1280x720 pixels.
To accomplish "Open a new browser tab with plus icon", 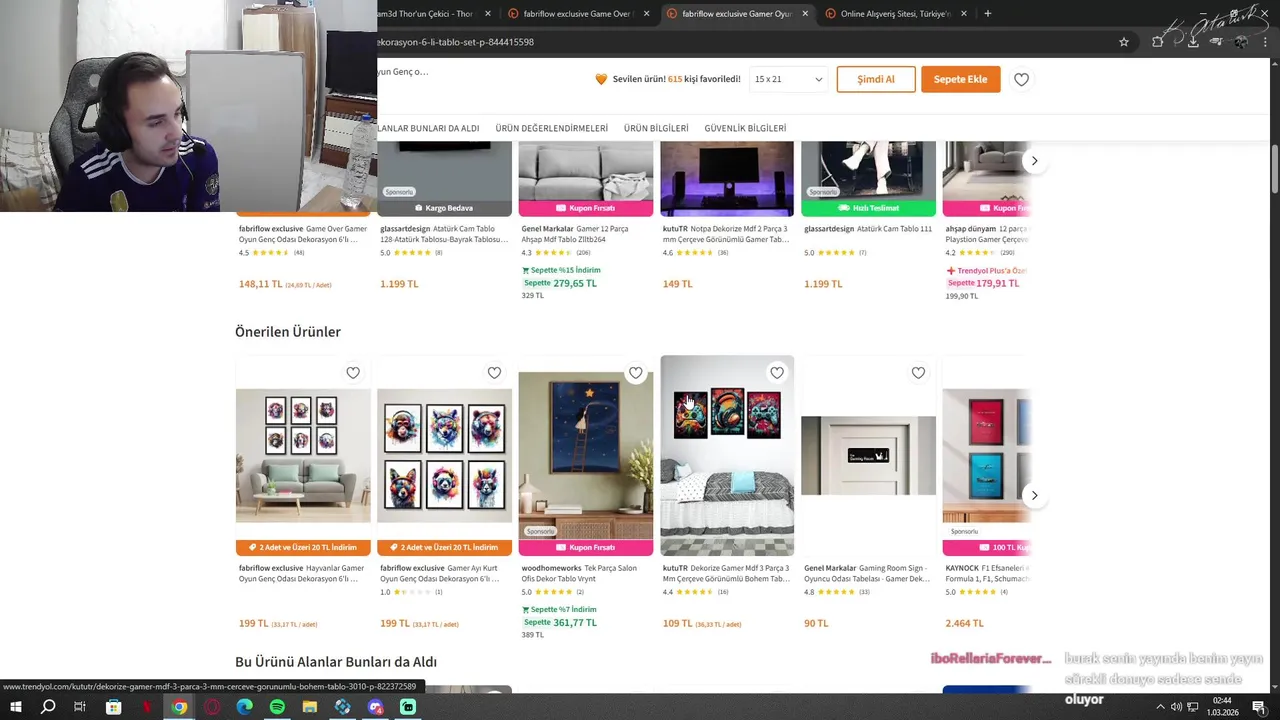I will 988,13.
